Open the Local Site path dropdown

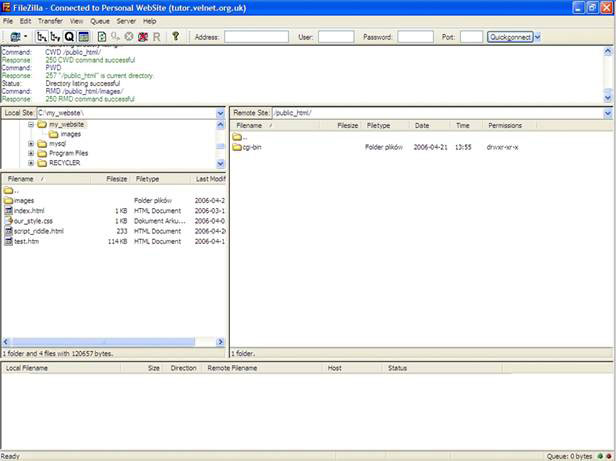[x=220, y=113]
